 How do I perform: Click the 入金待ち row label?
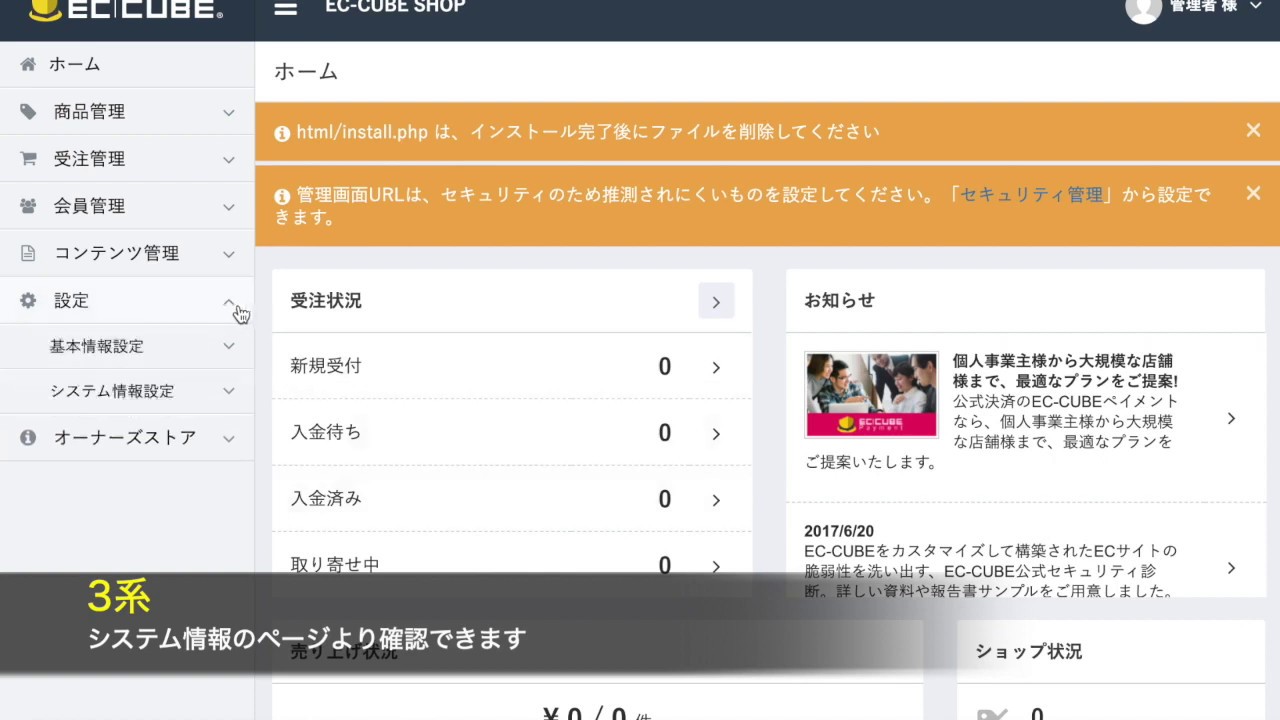pos(326,432)
